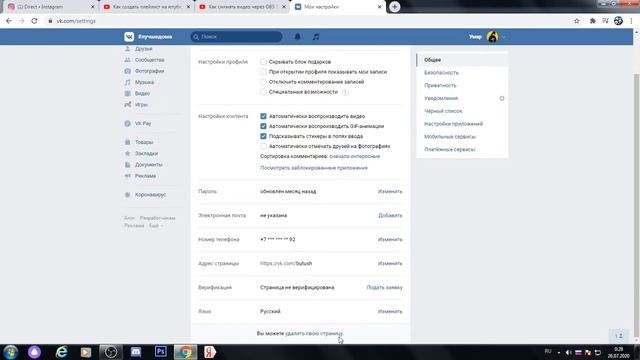Click Изменить next to Язык

point(390,311)
